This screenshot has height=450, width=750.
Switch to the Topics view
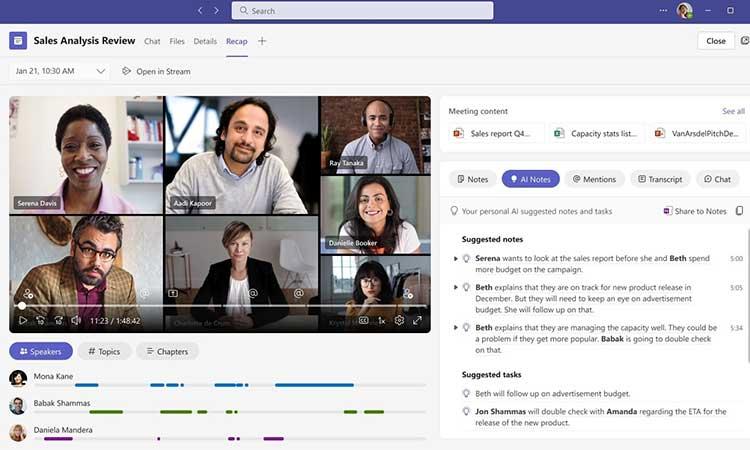point(104,351)
